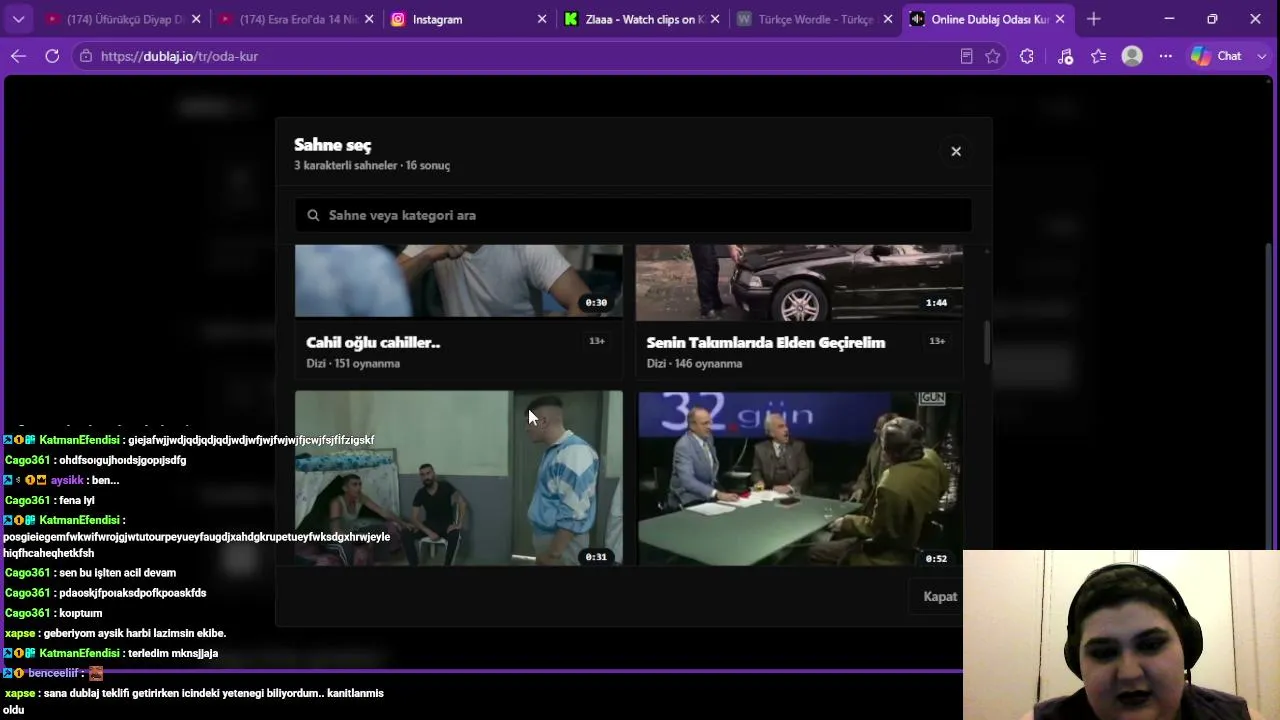Open reader view icon in address bar
The height and width of the screenshot is (720, 1280).
(x=966, y=56)
